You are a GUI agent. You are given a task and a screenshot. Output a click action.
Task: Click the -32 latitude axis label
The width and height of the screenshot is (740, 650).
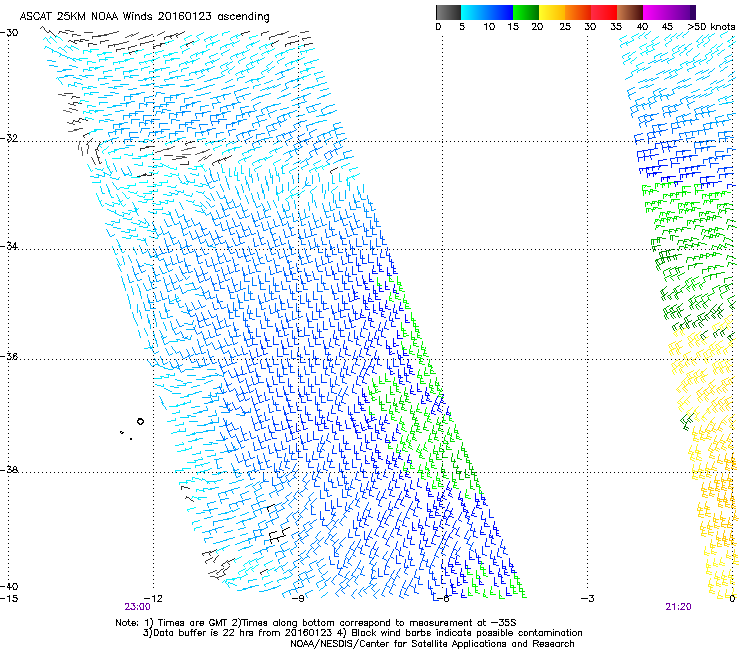pyautogui.click(x=9, y=138)
